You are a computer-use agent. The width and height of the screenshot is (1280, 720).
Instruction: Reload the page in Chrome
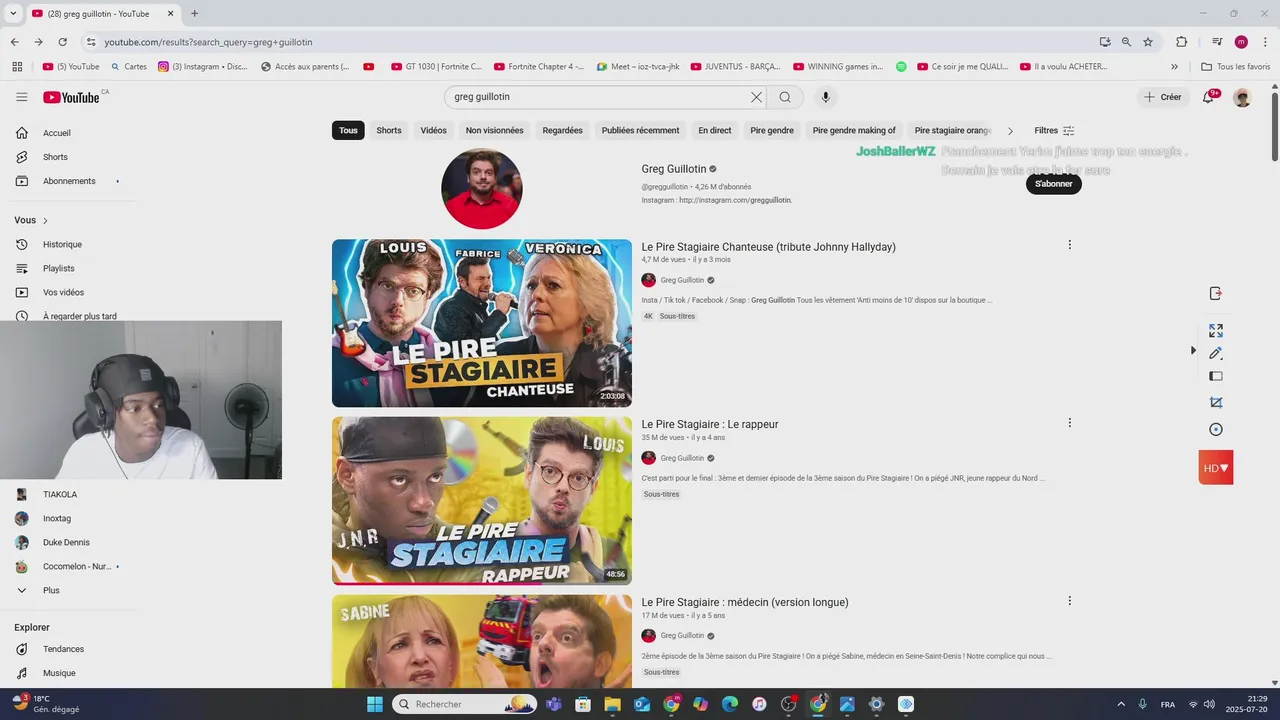[62, 42]
